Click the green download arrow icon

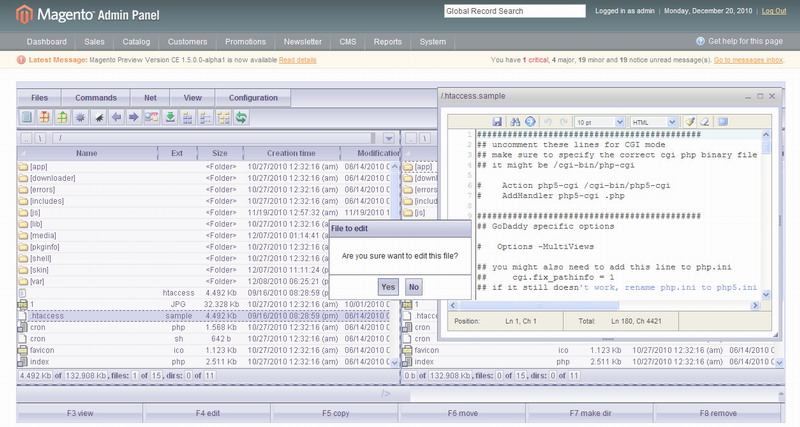point(170,117)
